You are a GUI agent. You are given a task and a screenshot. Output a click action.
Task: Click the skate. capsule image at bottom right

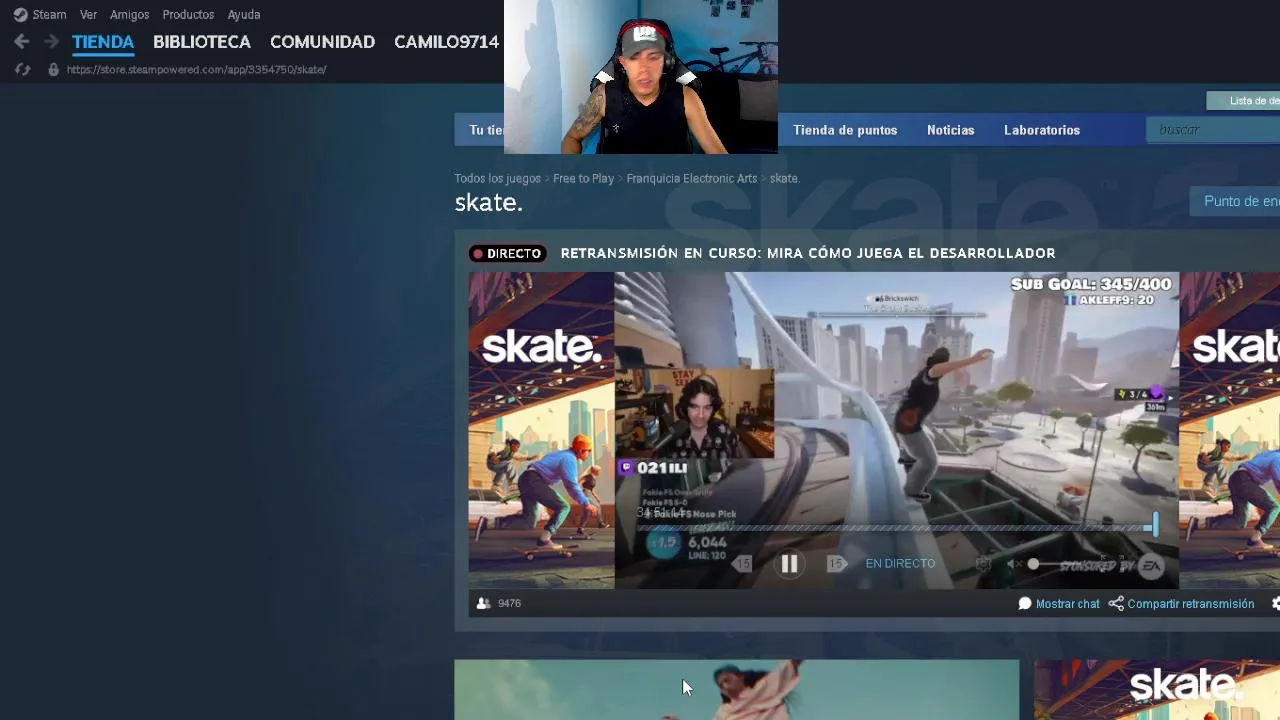[1157, 690]
